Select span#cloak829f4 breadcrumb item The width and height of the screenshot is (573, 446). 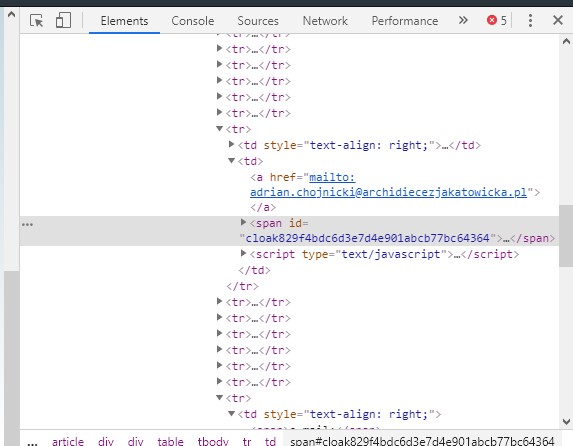point(422,441)
